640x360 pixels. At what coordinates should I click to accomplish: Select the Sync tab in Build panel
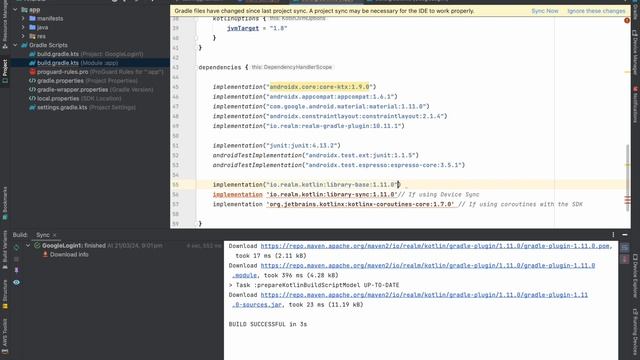[42, 235]
